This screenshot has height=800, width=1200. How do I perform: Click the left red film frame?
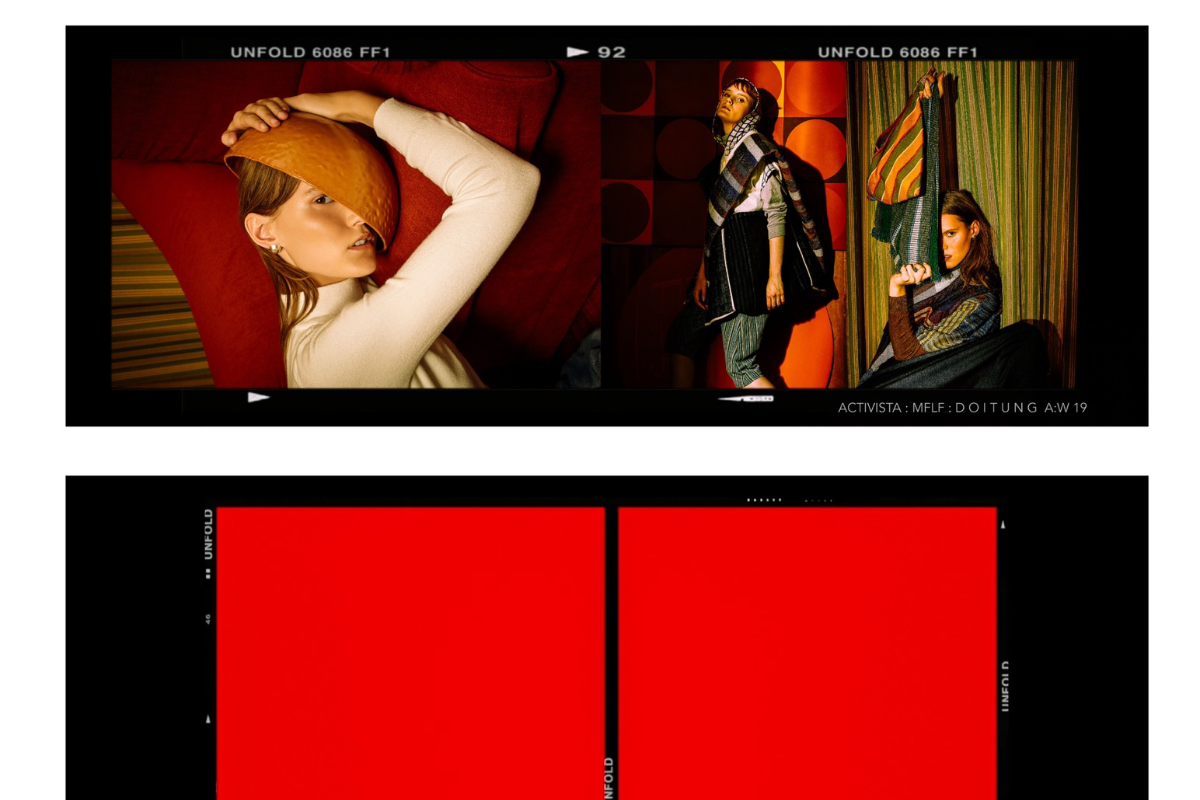tap(410, 650)
